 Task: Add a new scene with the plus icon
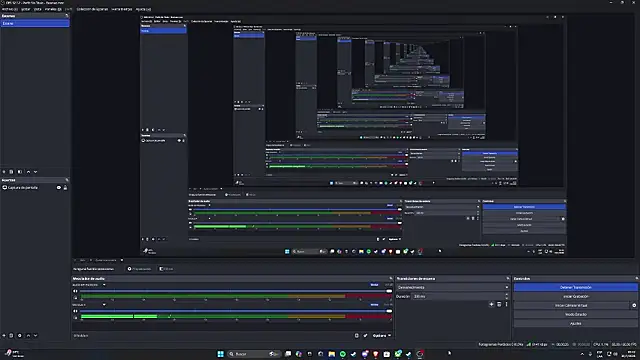4,172
